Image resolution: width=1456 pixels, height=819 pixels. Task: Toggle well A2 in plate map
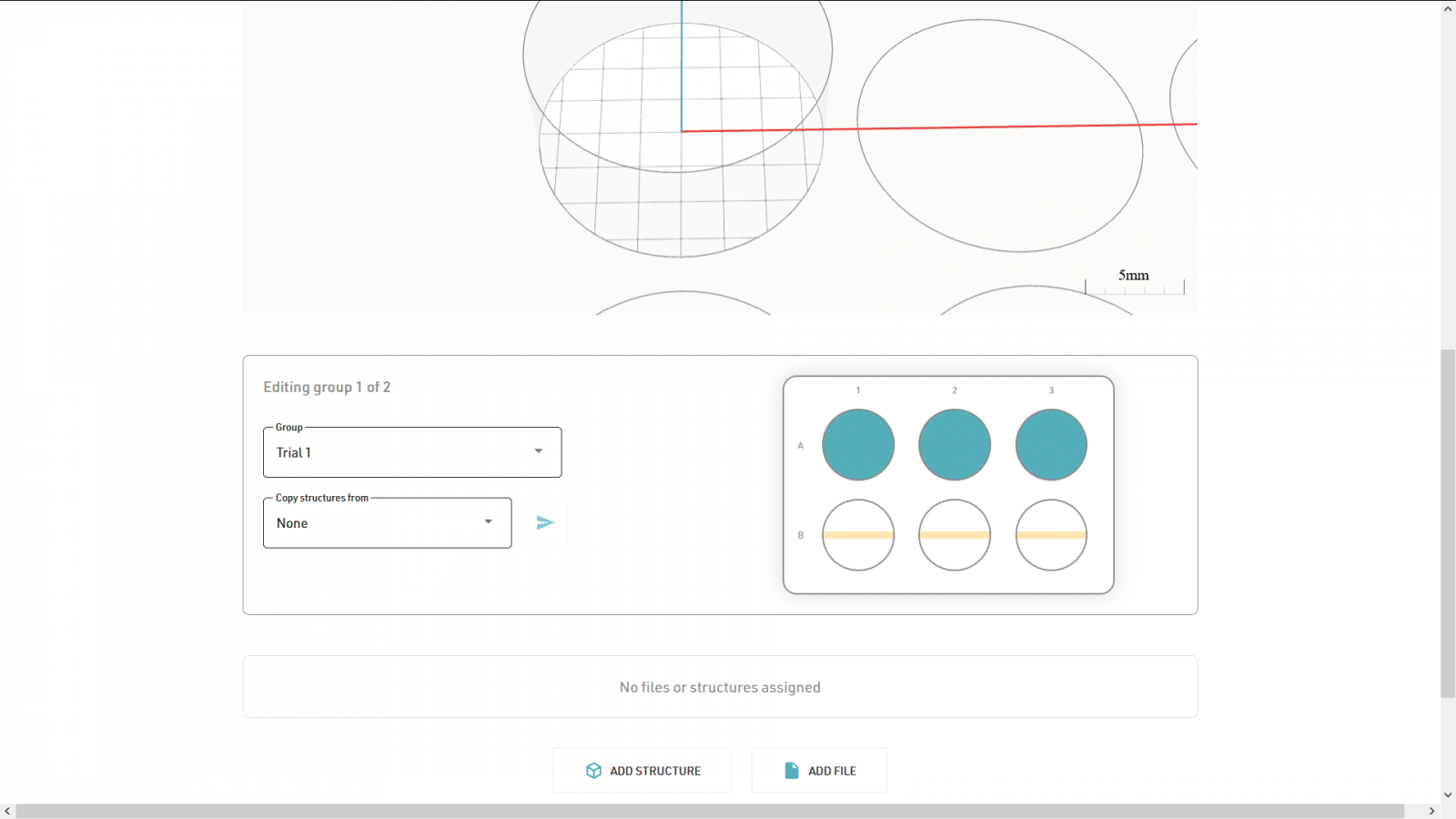pyautogui.click(x=955, y=445)
